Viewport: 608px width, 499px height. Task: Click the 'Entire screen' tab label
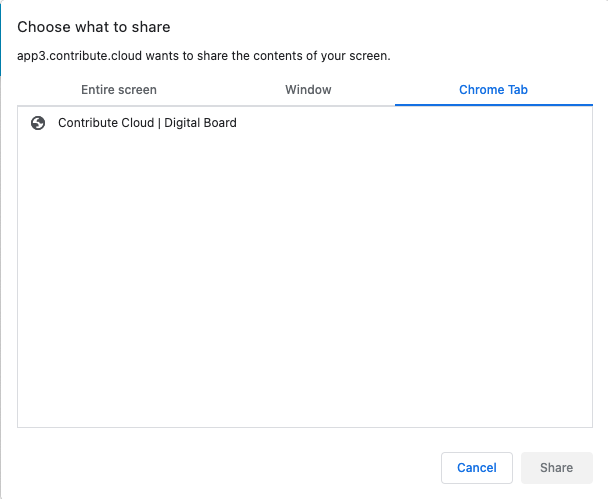pos(119,90)
